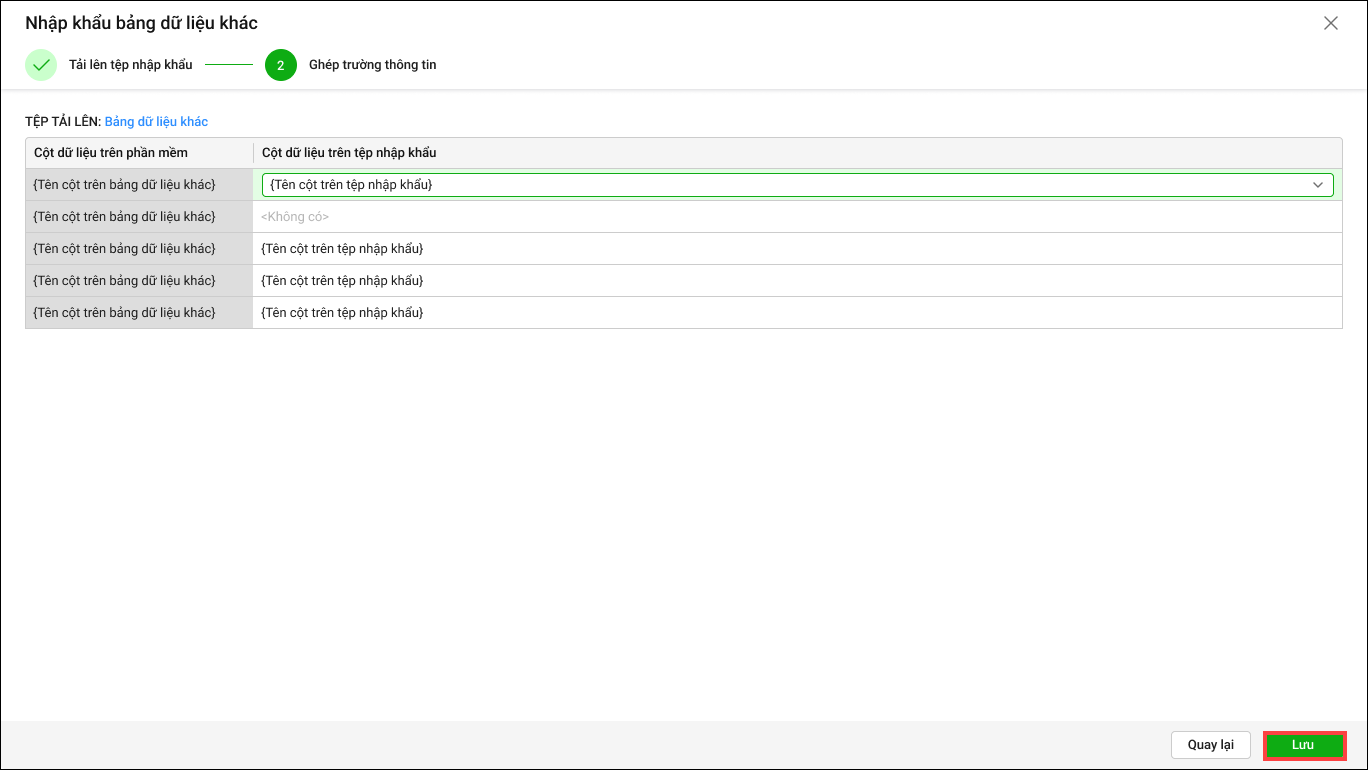
Task: Save the mapping with the 'Lưu' button
Action: (x=1304, y=745)
